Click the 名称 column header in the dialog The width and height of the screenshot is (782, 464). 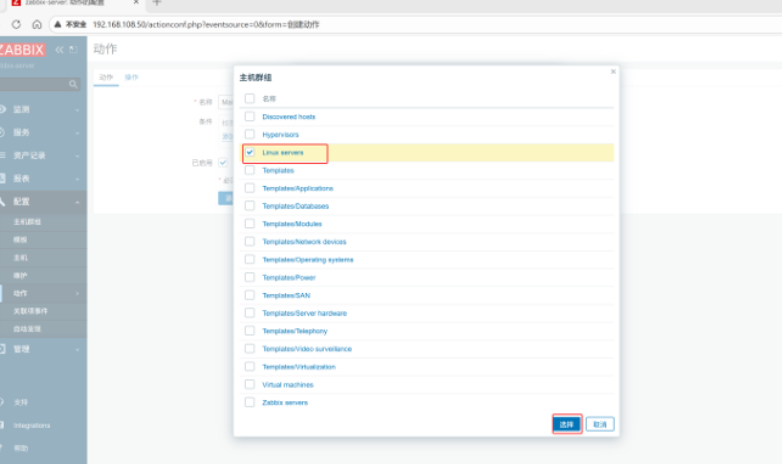coord(269,99)
